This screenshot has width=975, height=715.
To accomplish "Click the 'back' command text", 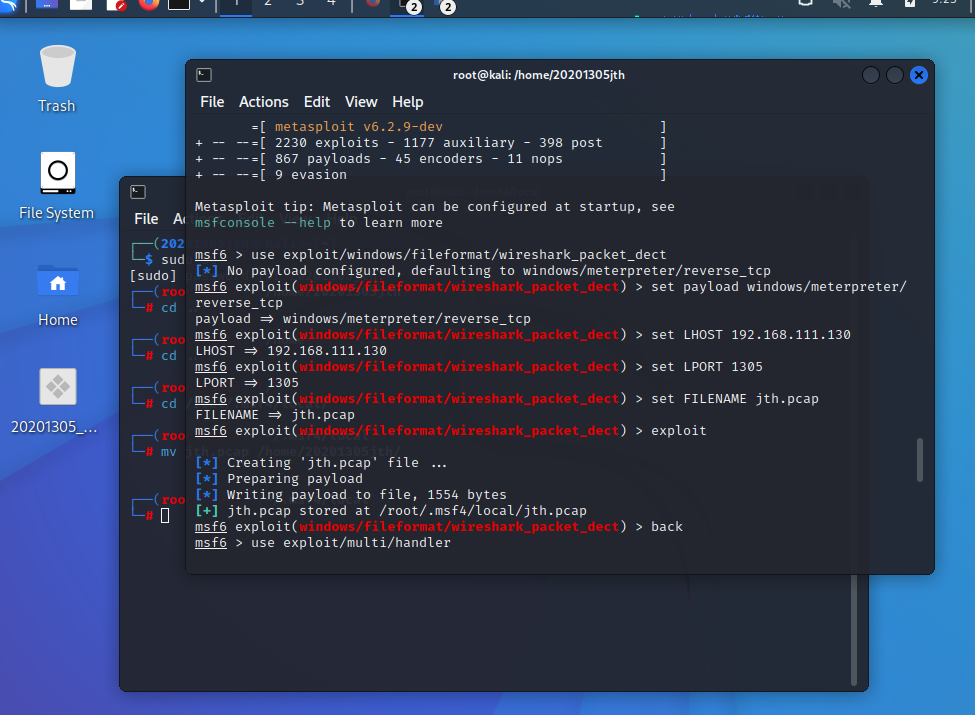I will [x=667, y=527].
